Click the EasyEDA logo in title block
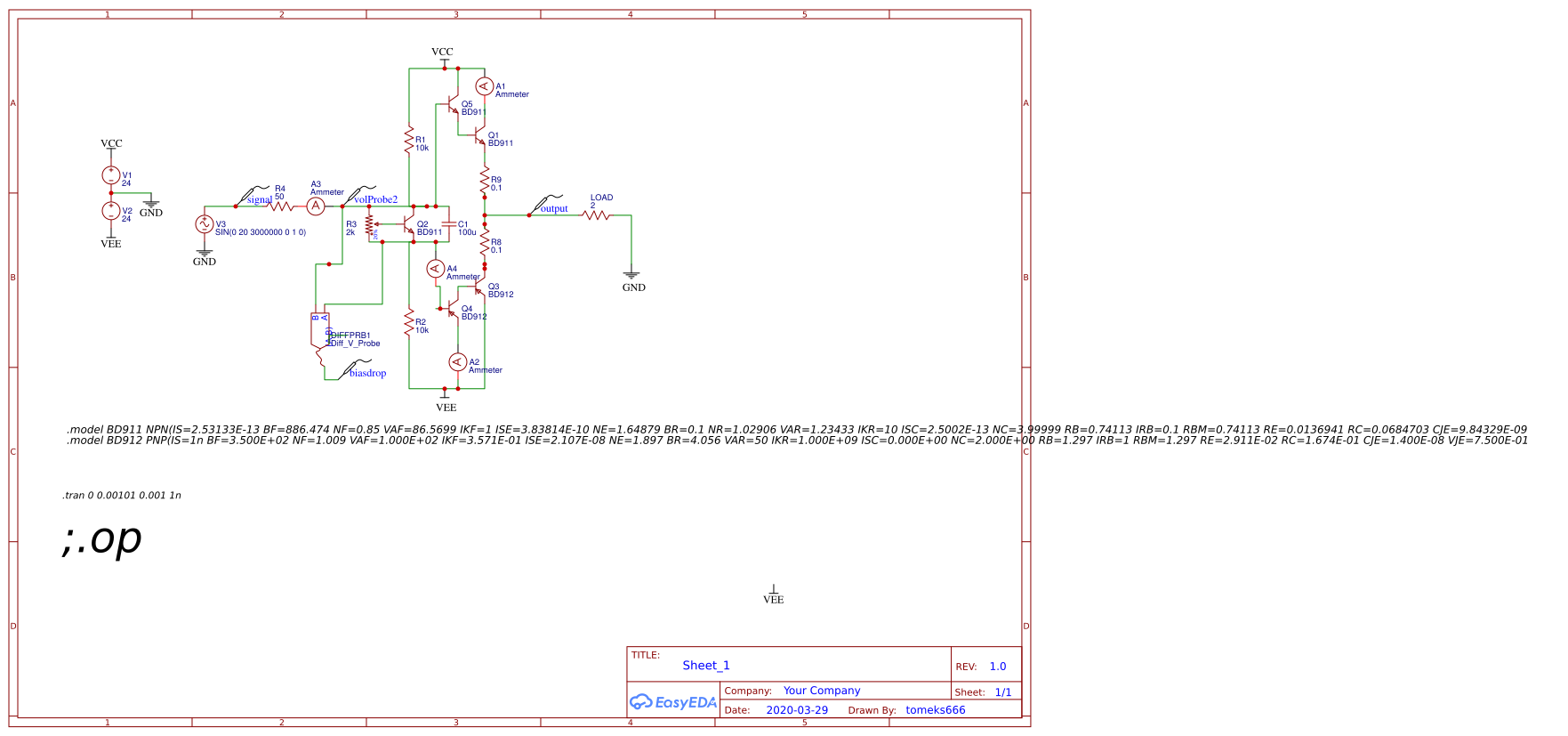Viewport: 1568px width, 736px height. tap(673, 702)
